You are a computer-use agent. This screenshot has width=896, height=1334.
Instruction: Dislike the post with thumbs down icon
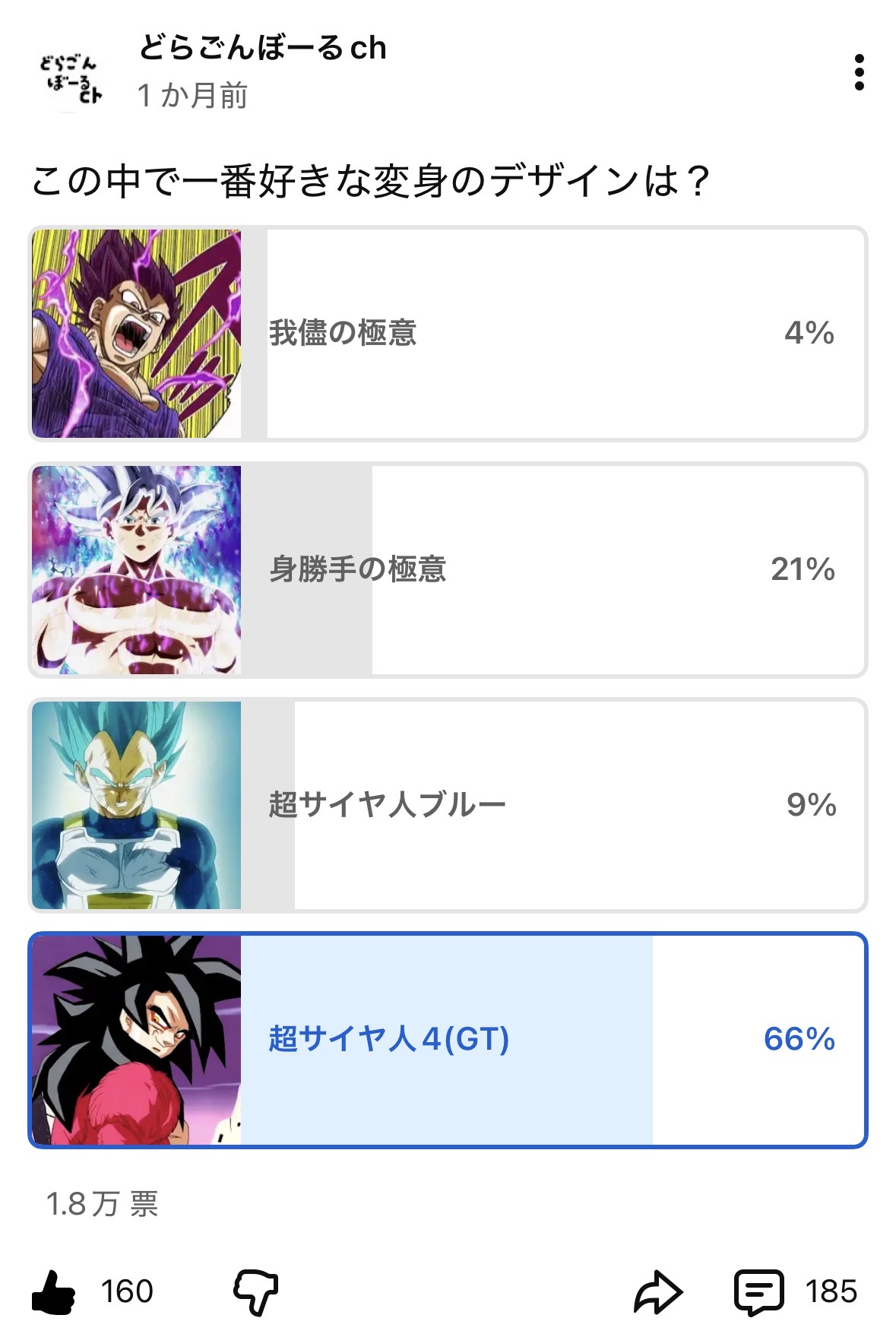point(255,1291)
